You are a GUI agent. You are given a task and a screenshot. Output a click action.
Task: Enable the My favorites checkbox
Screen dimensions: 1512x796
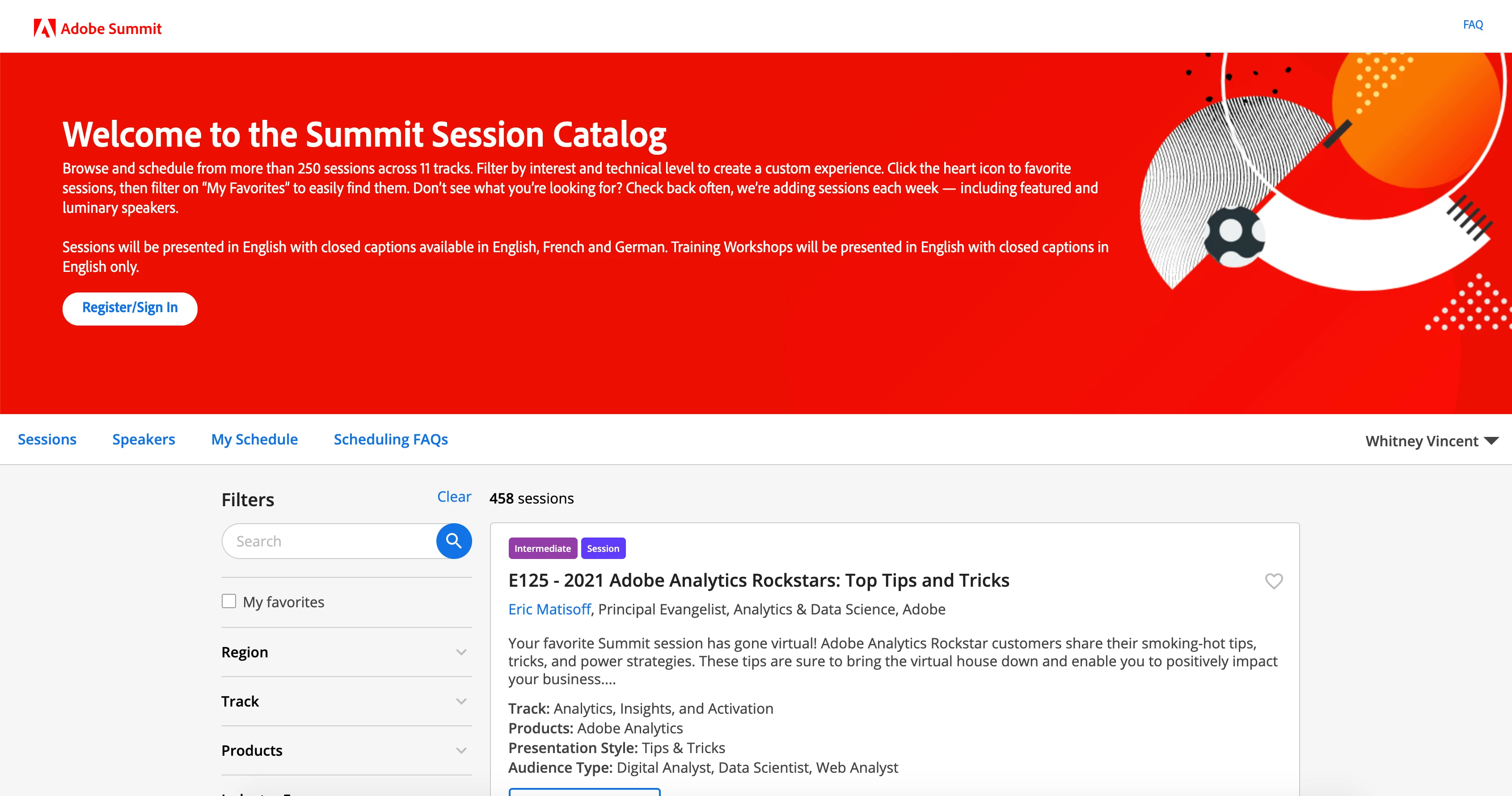[x=229, y=601]
